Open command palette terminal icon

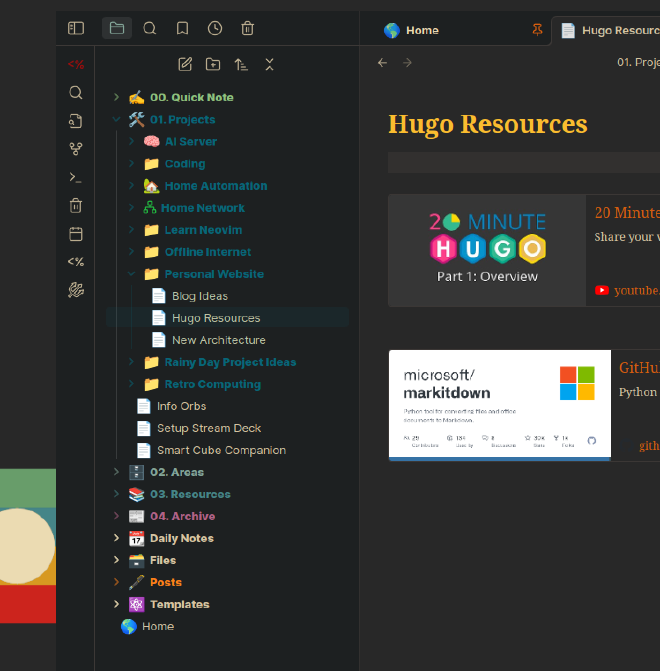[76, 177]
